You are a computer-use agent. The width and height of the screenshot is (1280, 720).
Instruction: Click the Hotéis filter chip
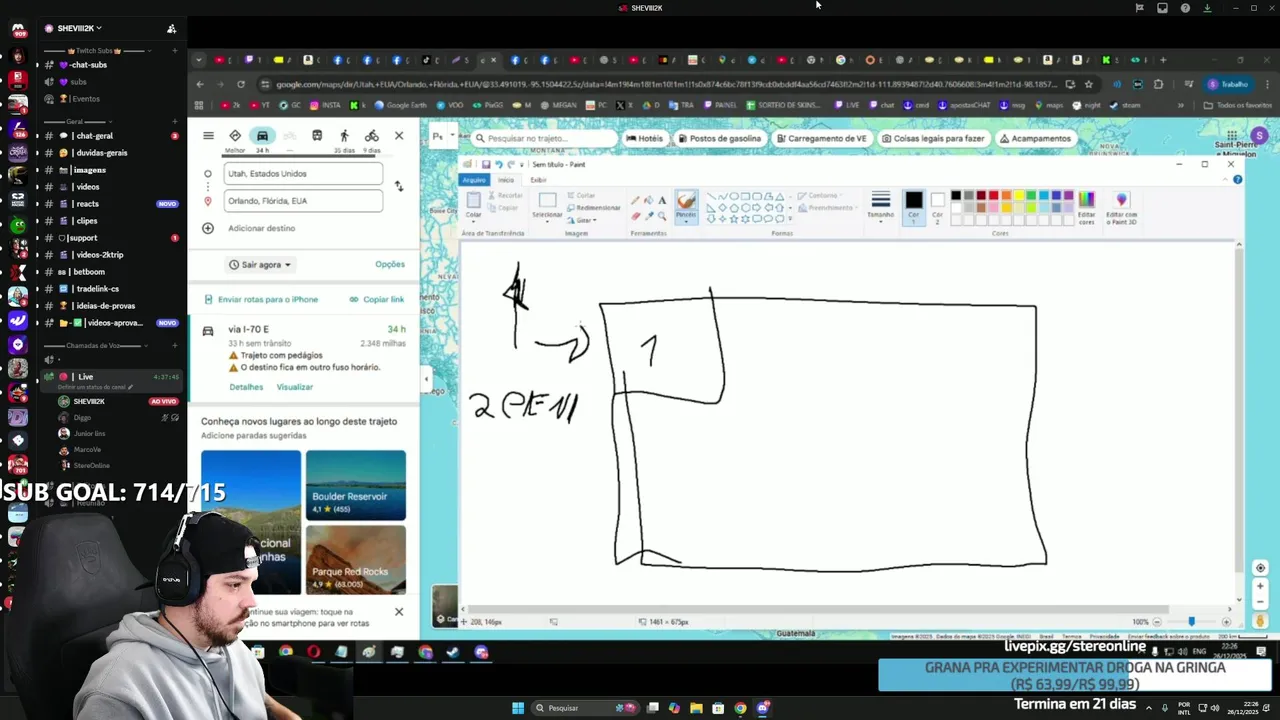pos(644,138)
